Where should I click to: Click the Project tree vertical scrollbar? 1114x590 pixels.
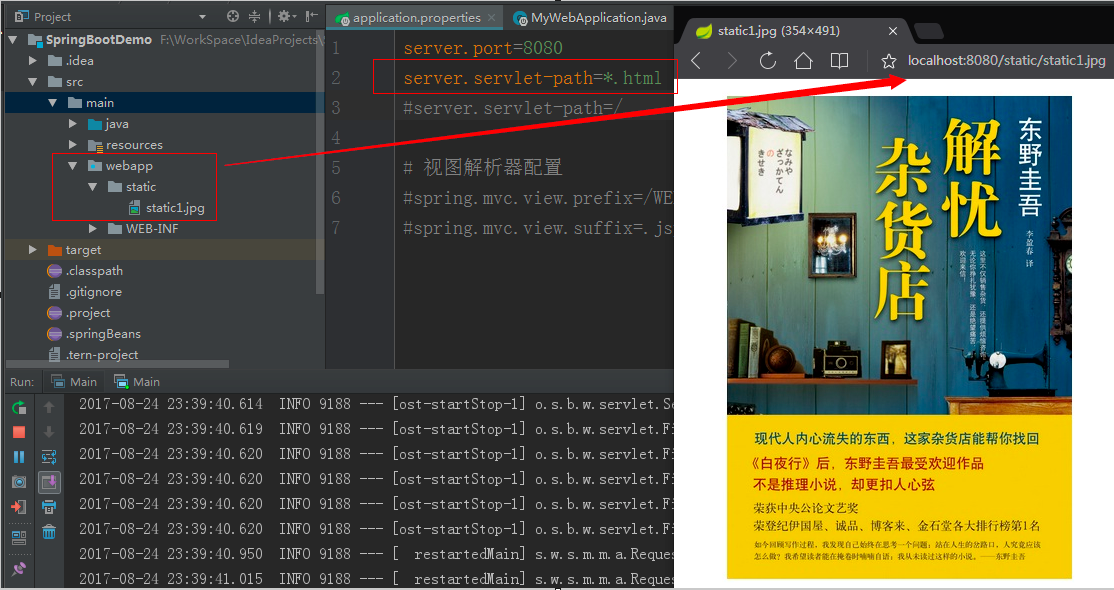(x=320, y=163)
